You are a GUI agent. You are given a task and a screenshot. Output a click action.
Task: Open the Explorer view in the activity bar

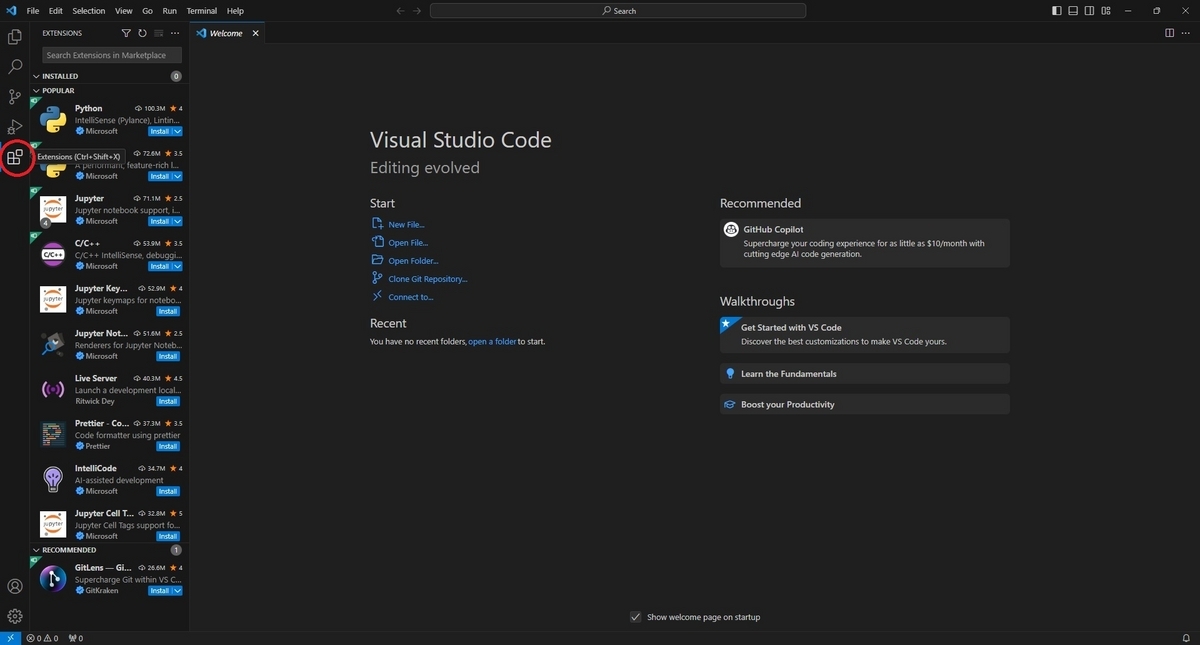(15, 37)
